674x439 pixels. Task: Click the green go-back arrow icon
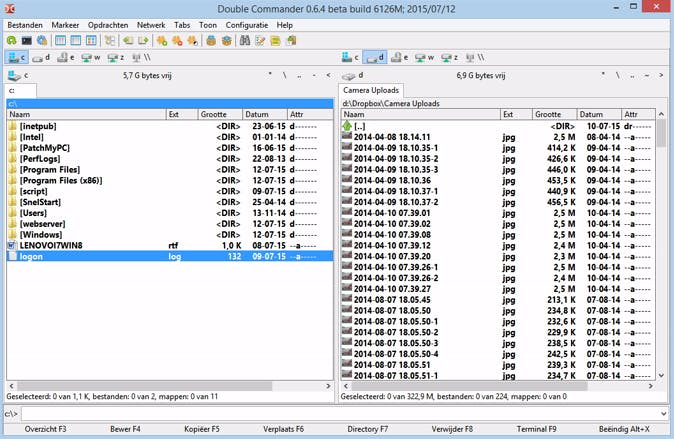tap(127, 41)
